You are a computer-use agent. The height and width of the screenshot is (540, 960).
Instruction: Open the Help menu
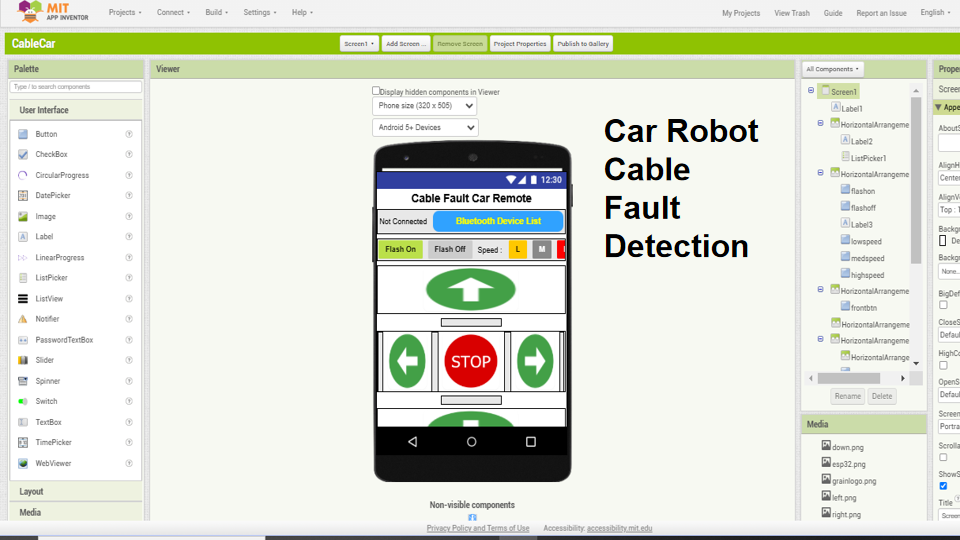coord(302,12)
